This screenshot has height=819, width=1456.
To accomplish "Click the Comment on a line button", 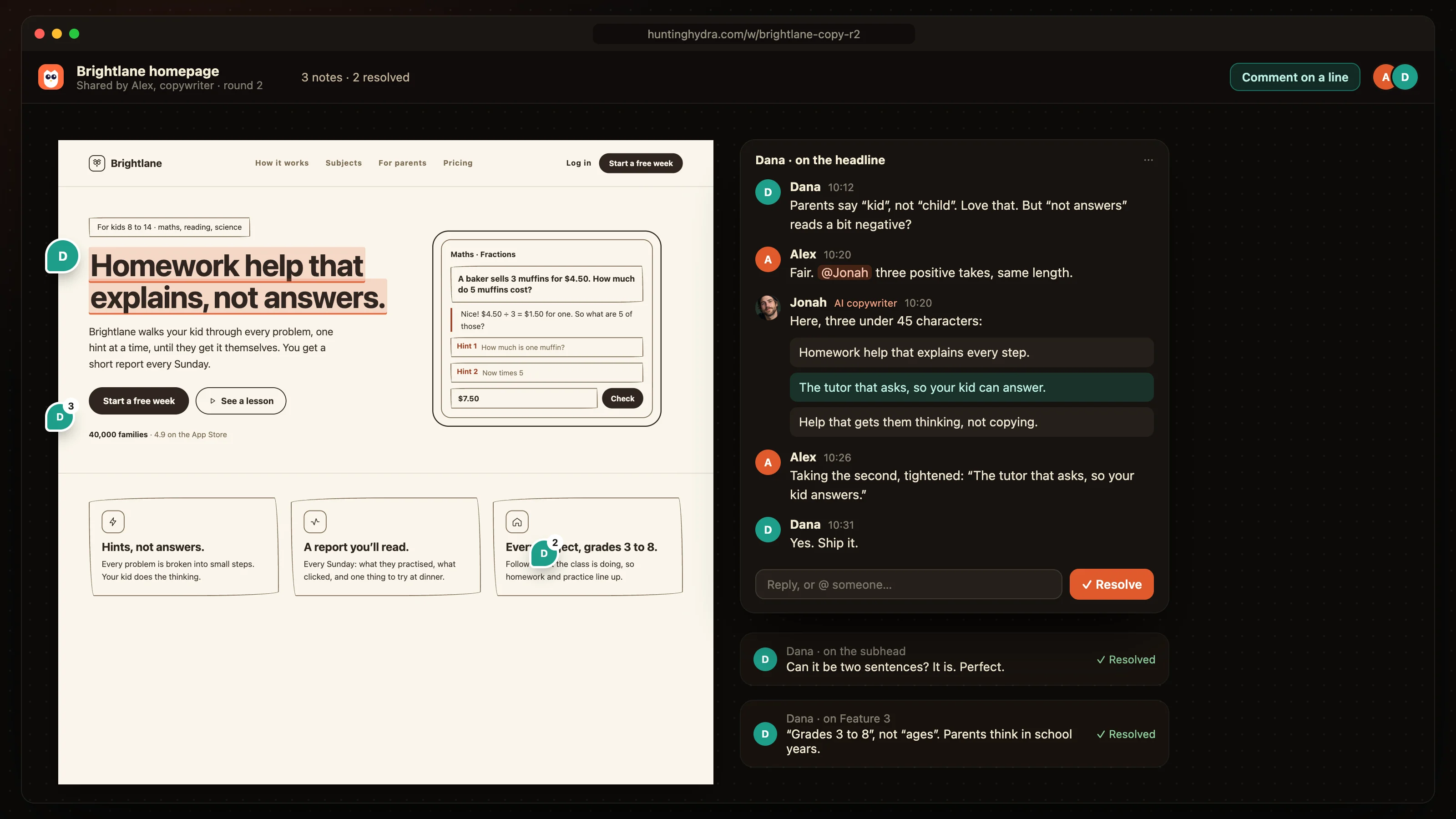I will pyautogui.click(x=1294, y=77).
